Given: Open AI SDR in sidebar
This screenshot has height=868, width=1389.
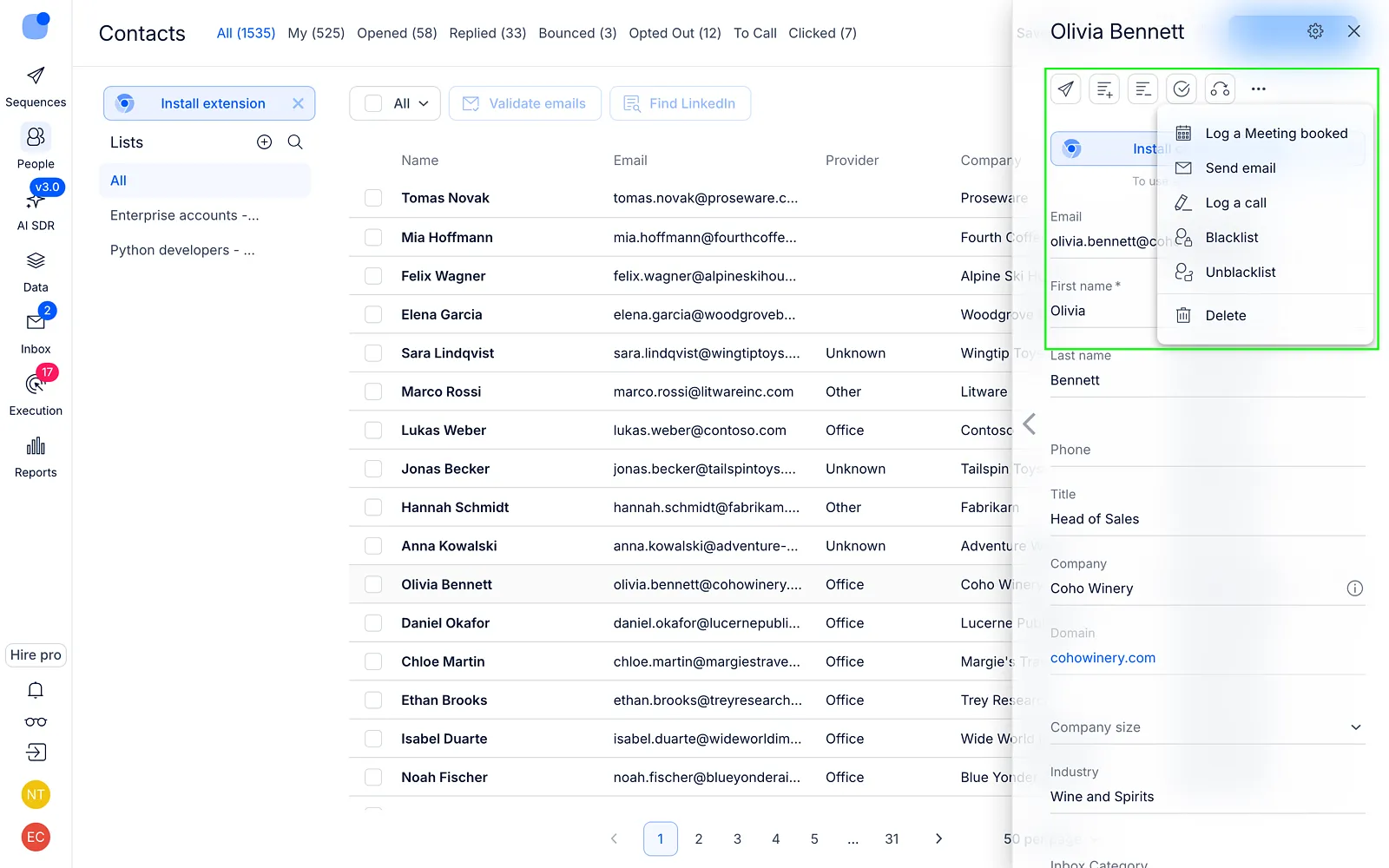Looking at the screenshot, I should coord(36,209).
